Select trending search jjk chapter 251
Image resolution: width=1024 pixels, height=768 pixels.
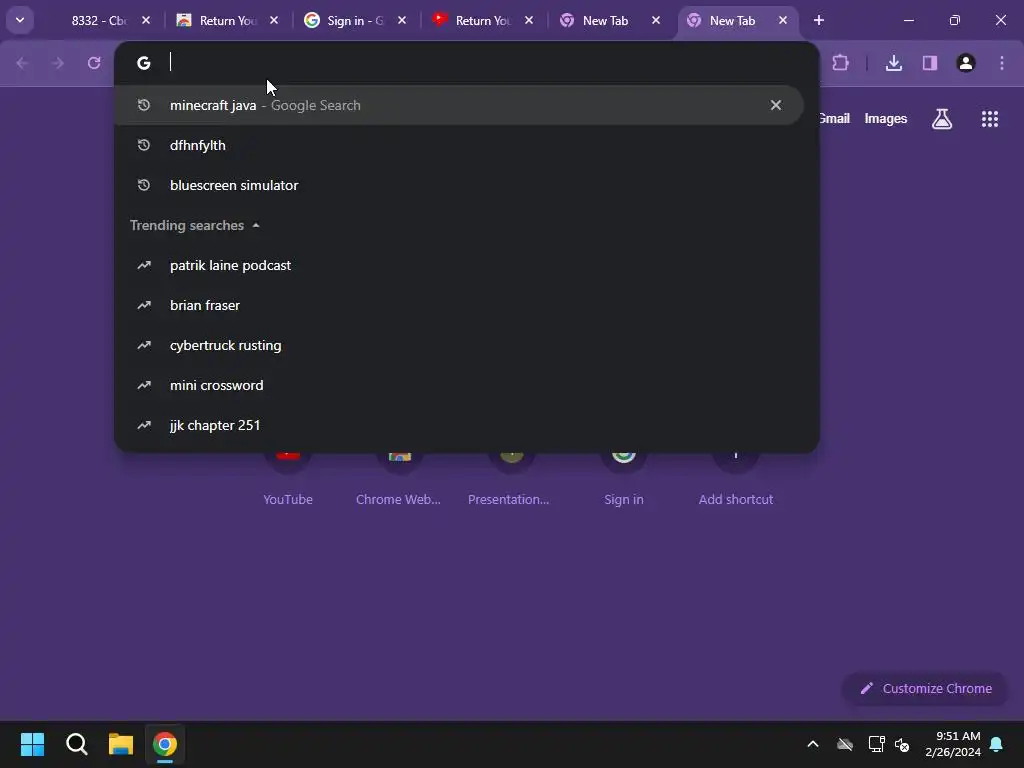click(x=458, y=425)
